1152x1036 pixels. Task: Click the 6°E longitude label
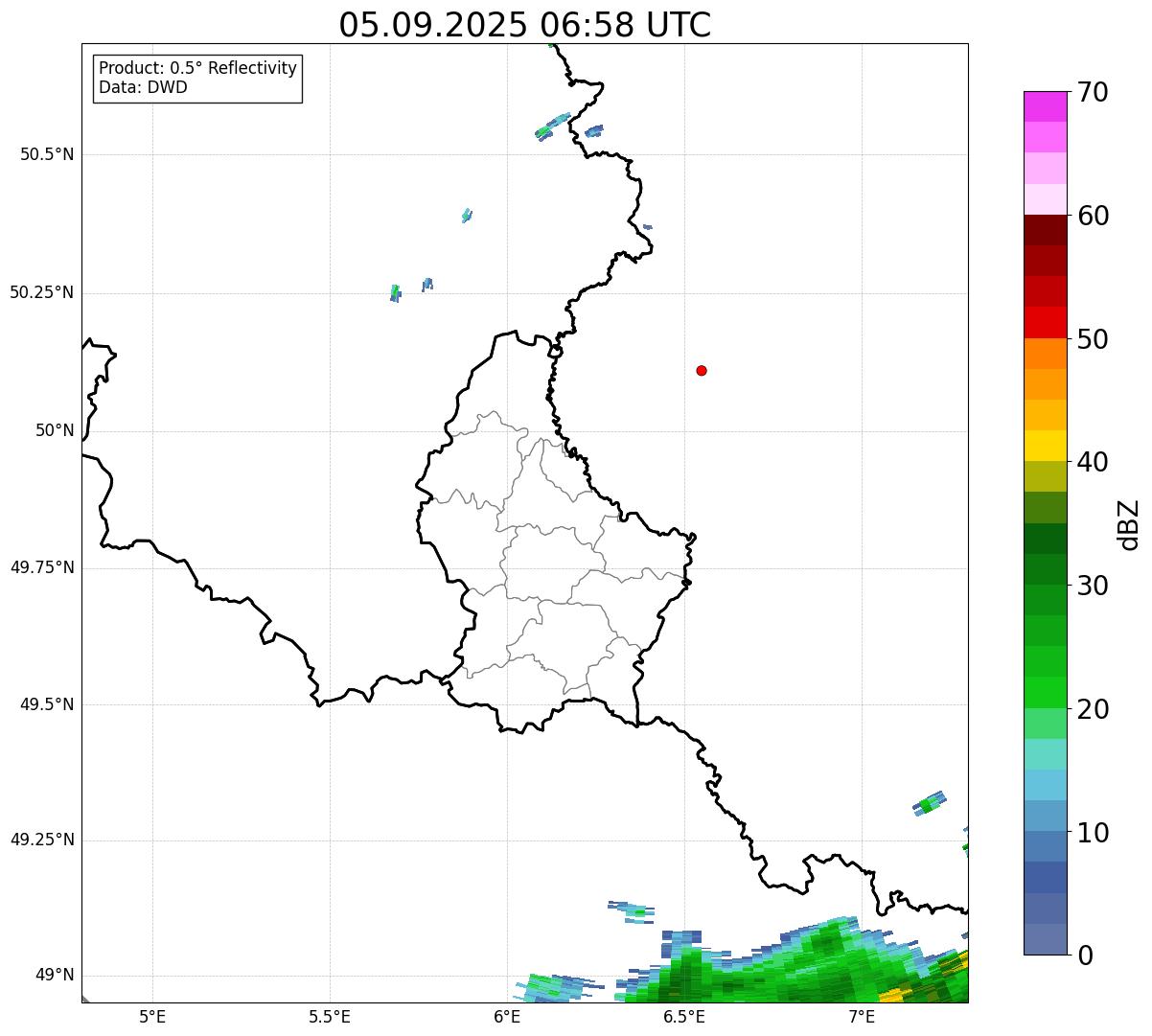507,1017
